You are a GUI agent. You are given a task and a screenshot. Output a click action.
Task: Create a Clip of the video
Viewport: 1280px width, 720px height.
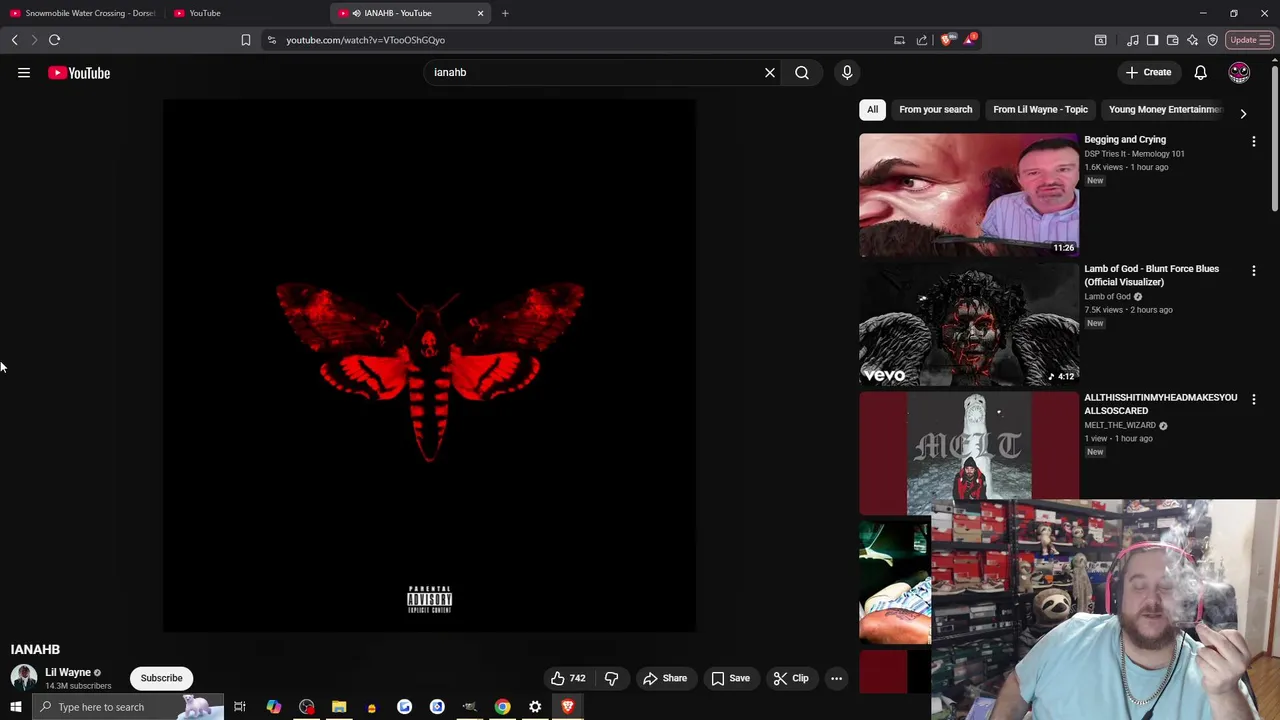791,678
